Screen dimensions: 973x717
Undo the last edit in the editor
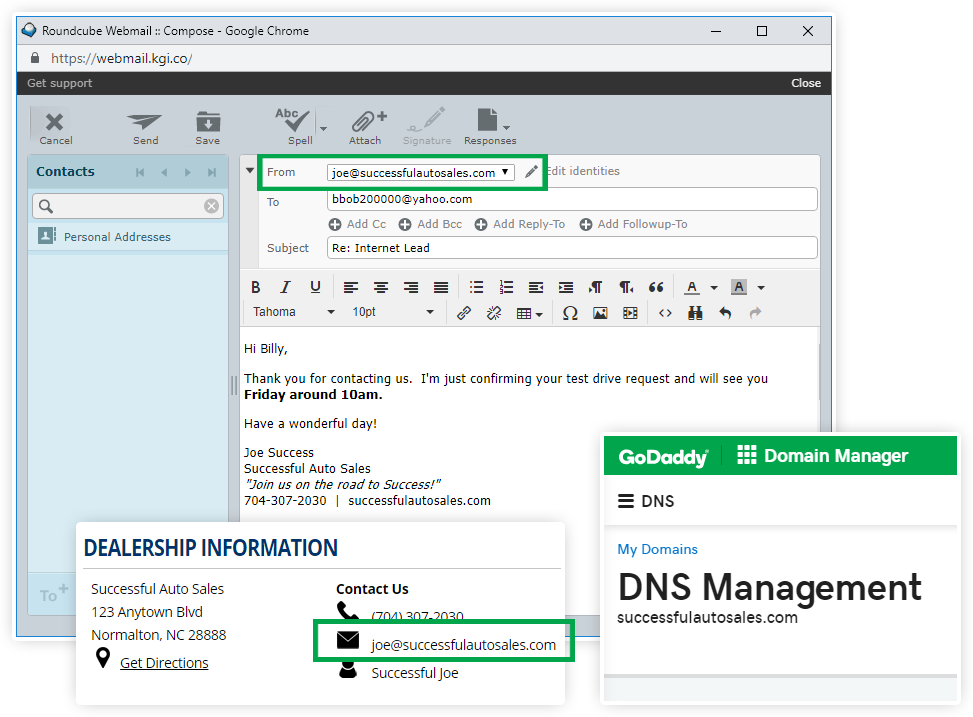coord(725,313)
